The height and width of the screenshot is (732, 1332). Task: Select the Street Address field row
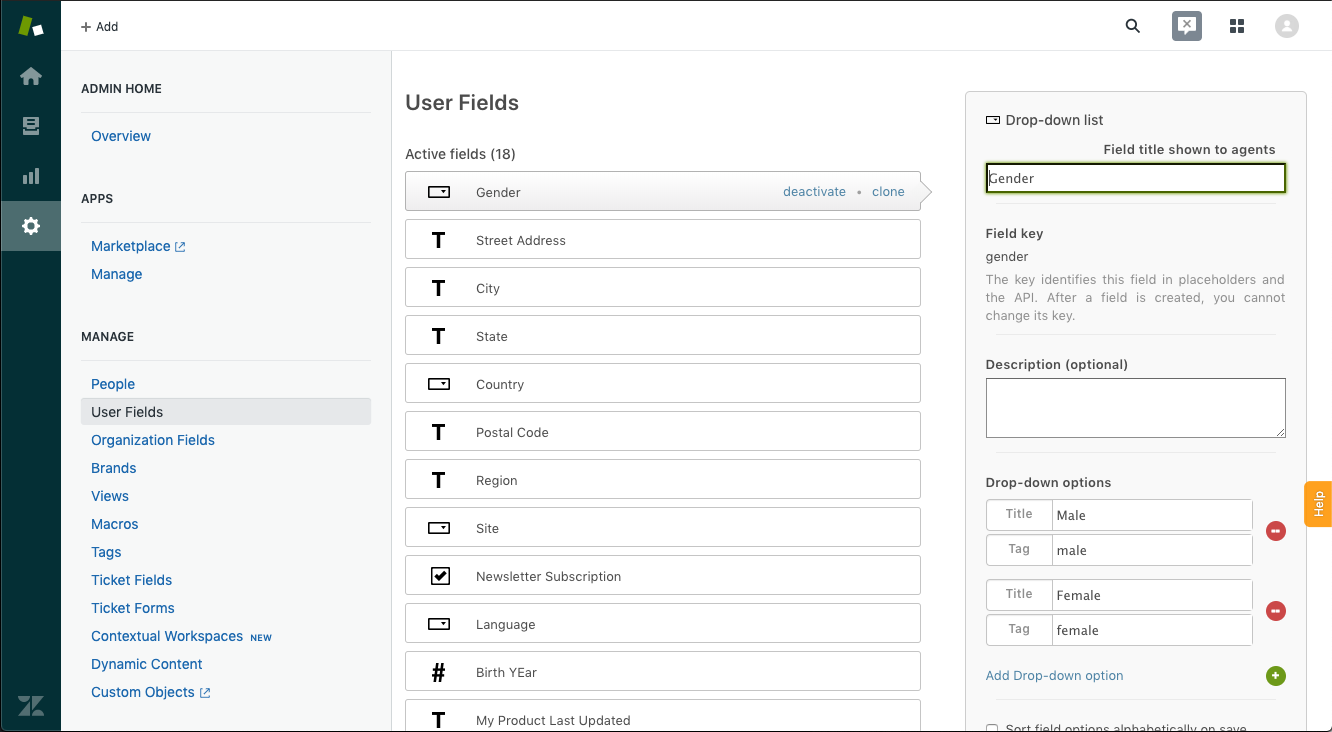click(x=662, y=239)
